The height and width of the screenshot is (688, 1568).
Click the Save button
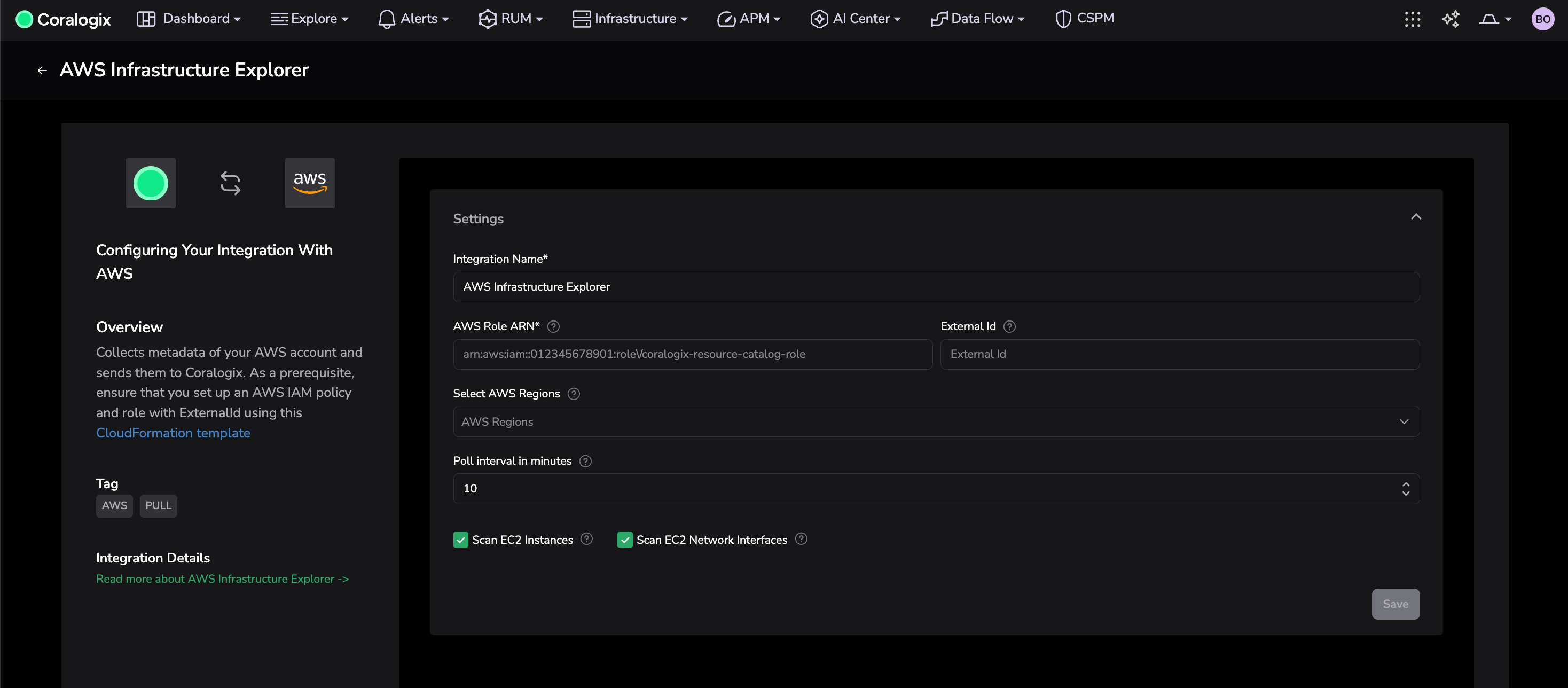click(1395, 604)
